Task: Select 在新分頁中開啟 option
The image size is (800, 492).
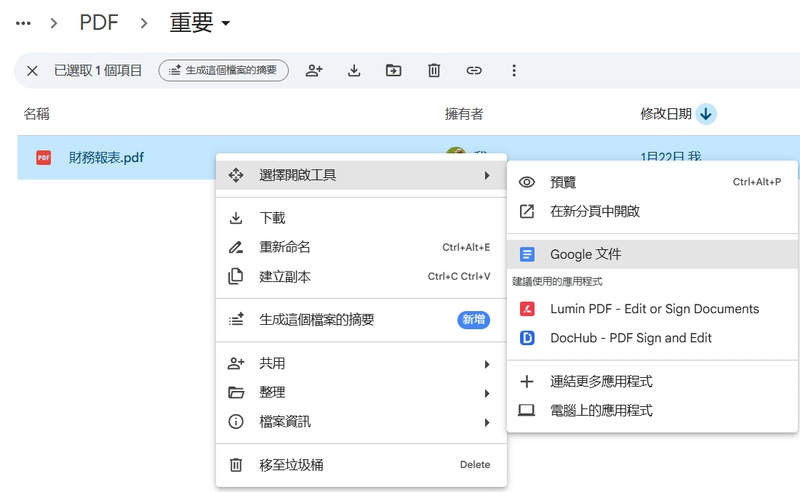Action: (x=652, y=211)
